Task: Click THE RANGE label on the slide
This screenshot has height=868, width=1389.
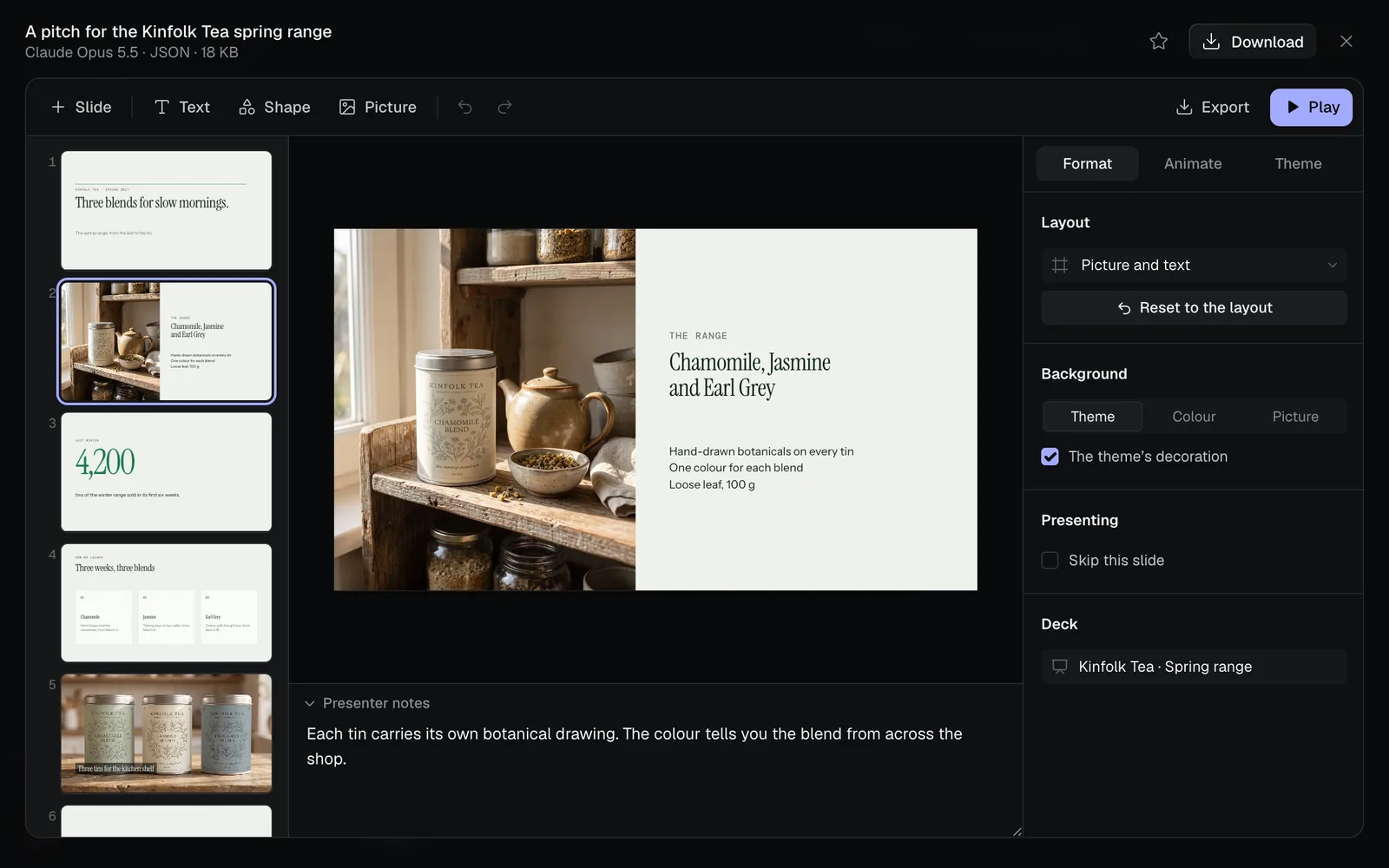Action: point(698,336)
